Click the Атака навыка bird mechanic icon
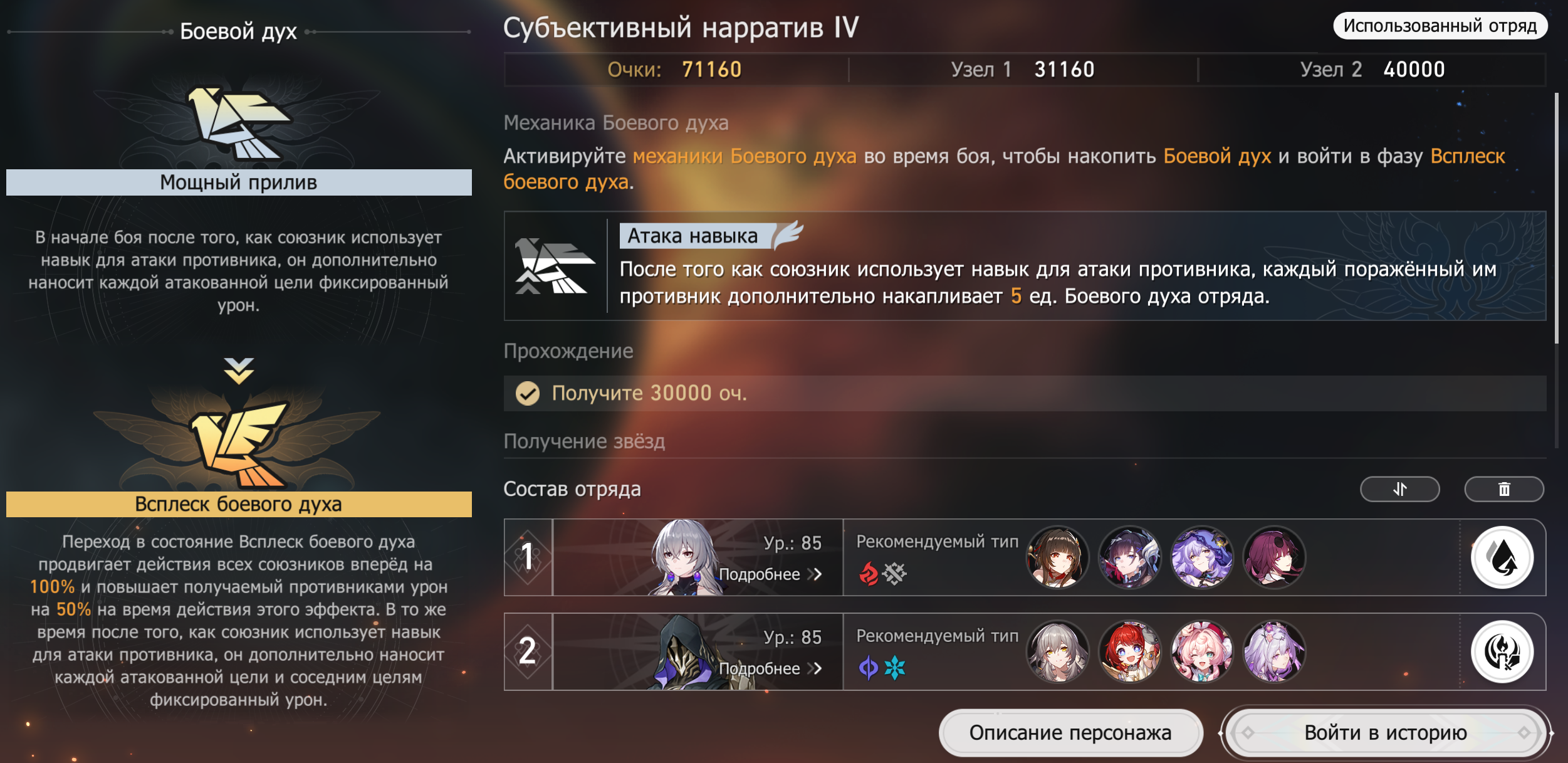The height and width of the screenshot is (763, 1568). point(554,266)
